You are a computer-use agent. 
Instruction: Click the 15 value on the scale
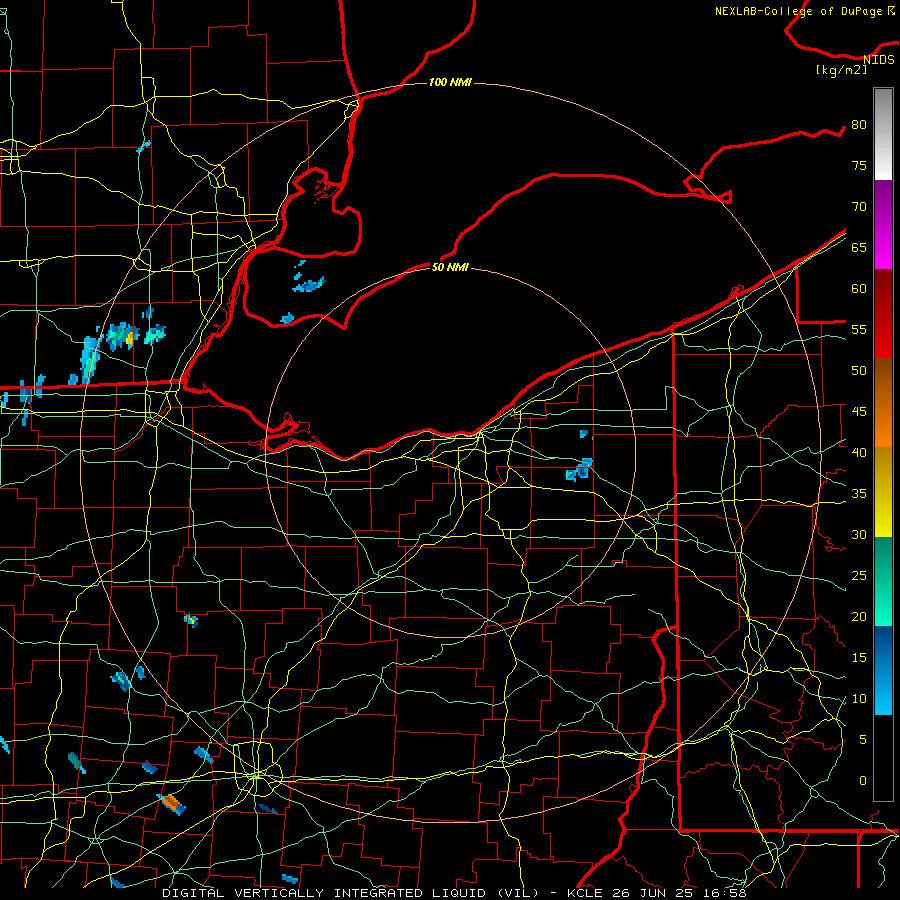pos(859,657)
